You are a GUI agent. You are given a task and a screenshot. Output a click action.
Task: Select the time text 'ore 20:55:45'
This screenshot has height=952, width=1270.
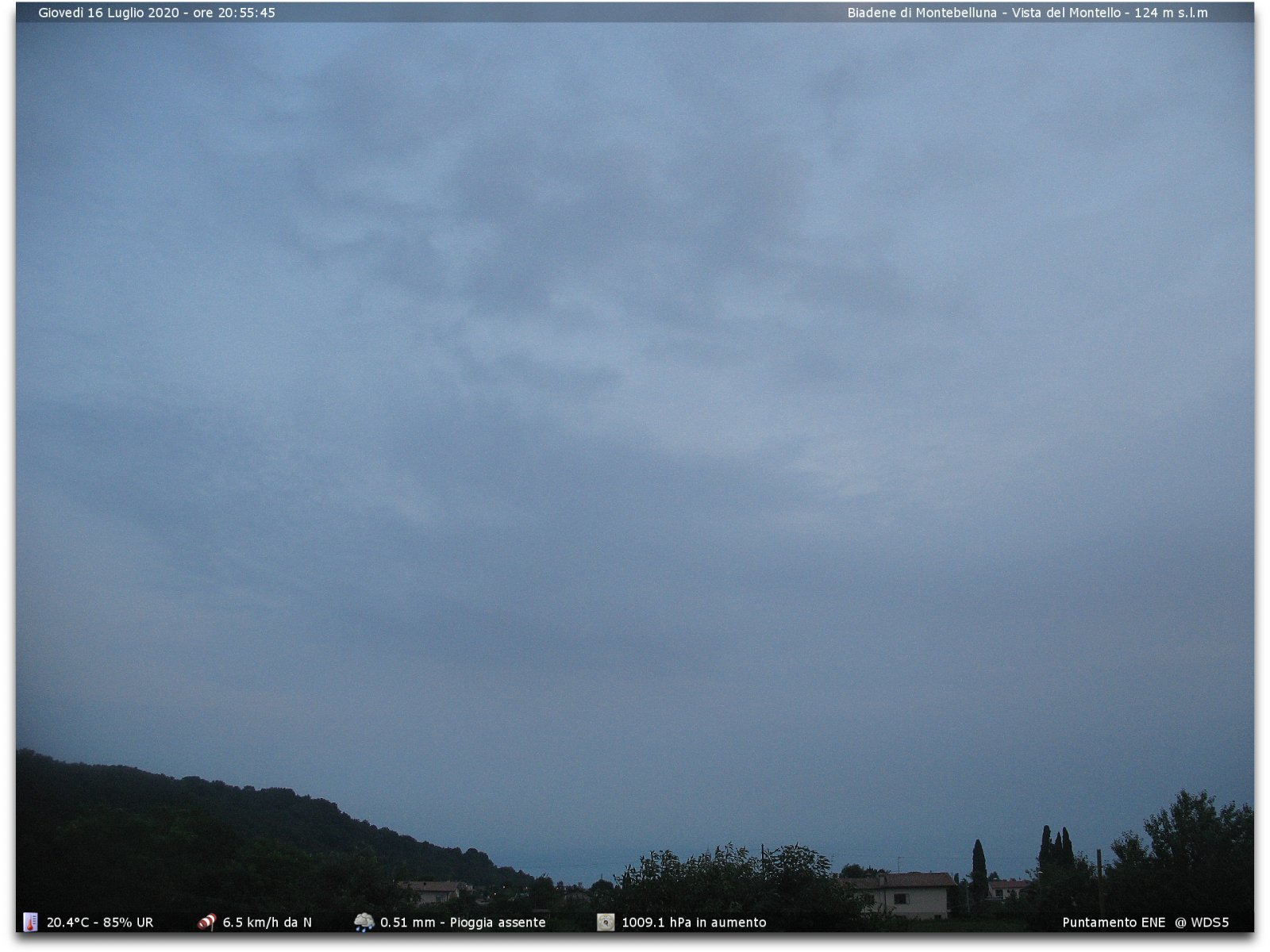pos(234,13)
